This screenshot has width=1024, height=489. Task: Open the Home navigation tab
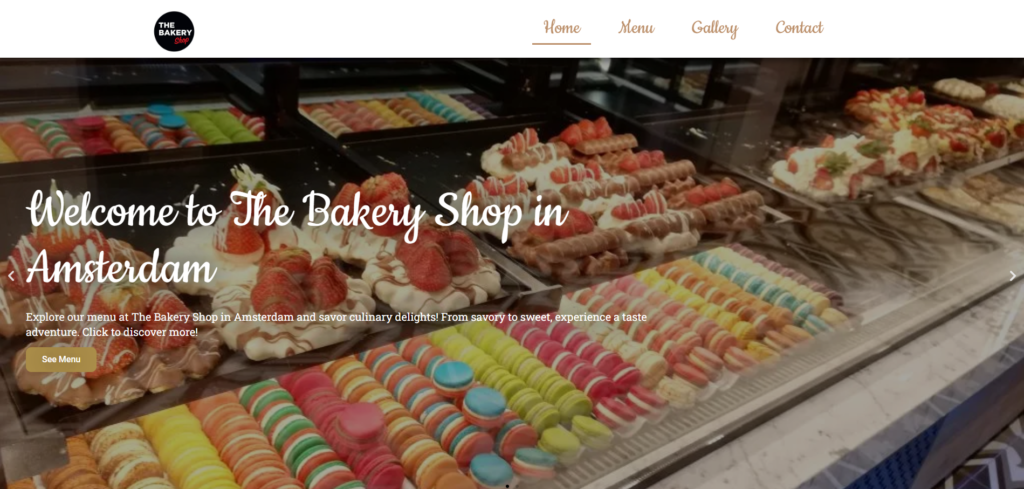562,28
